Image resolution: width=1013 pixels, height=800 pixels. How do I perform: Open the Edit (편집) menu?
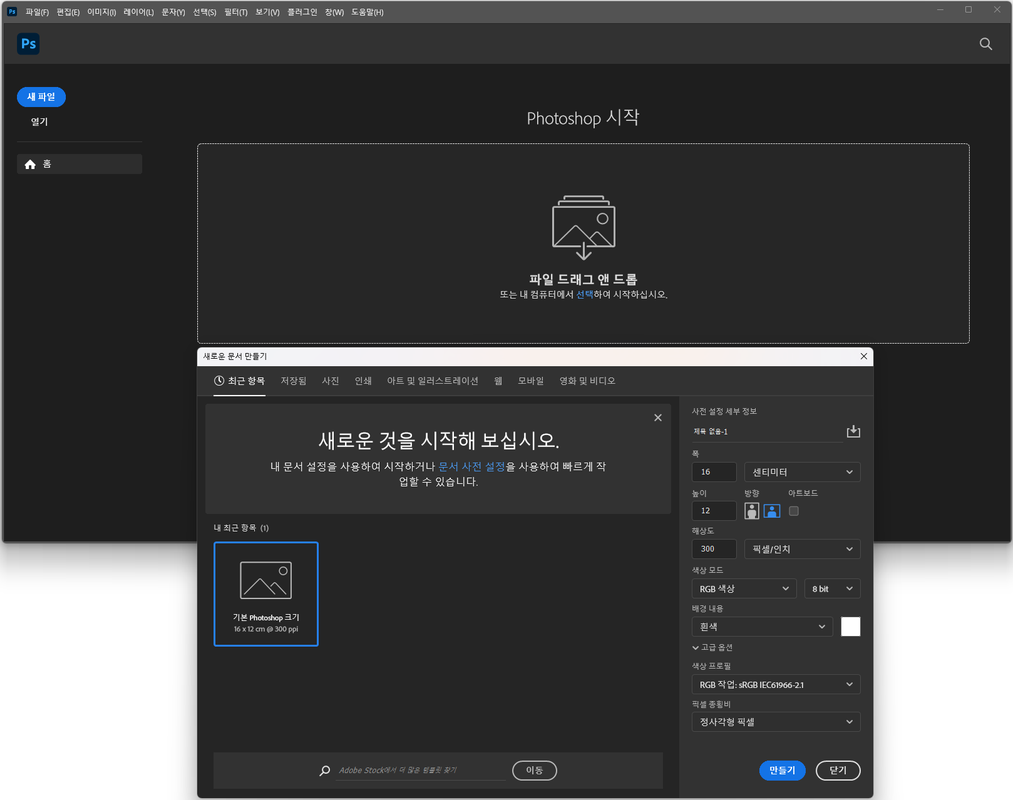(68, 12)
